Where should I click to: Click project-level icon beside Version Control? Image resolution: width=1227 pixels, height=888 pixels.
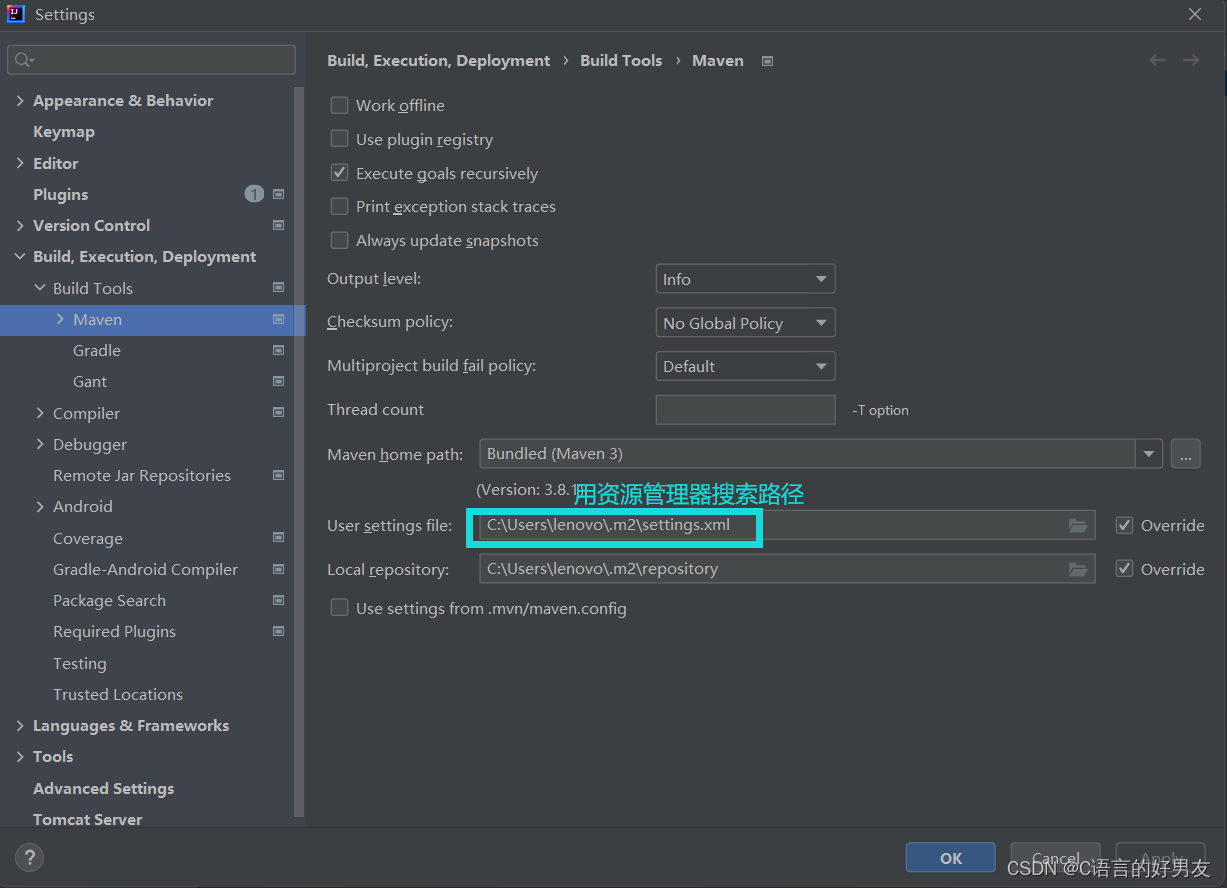pos(279,225)
